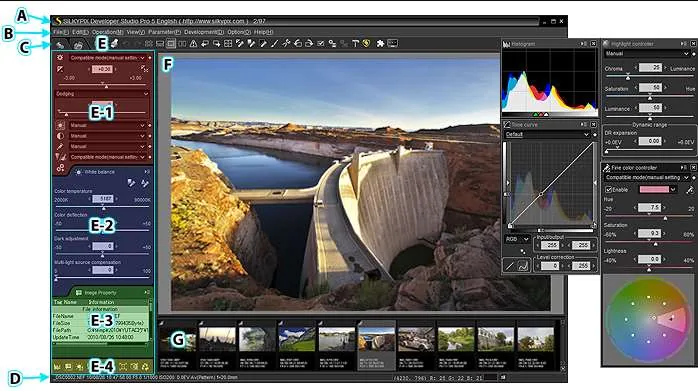The image size is (698, 391).
Task: Click the monitor display icon at toolbar end
Action: point(392,44)
